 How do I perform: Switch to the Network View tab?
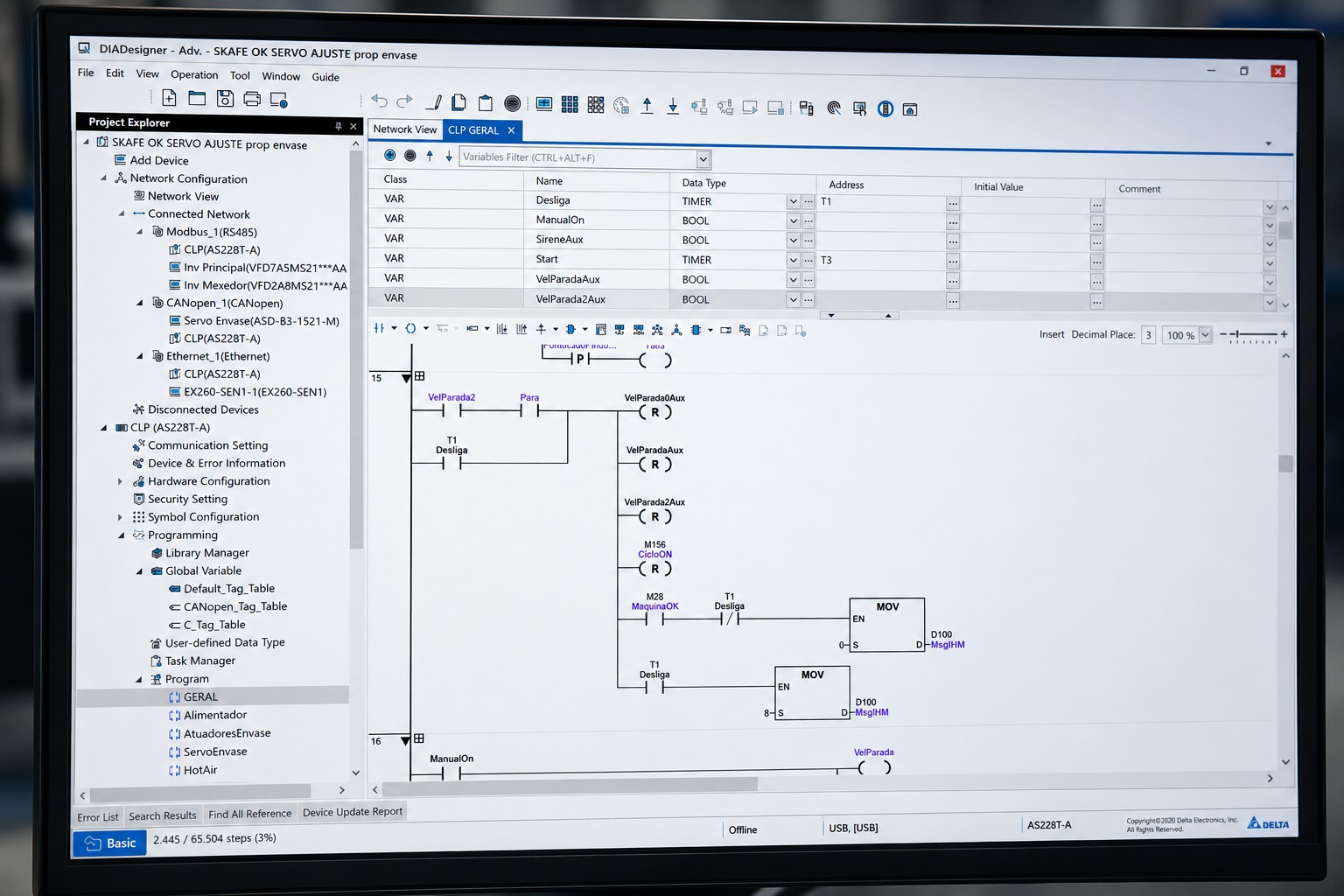pos(405,129)
